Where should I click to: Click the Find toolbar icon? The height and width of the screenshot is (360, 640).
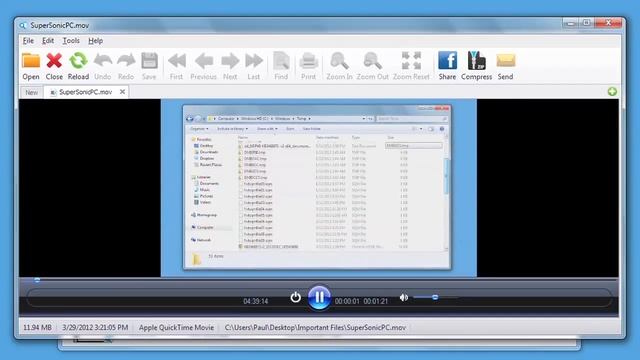tap(281, 66)
